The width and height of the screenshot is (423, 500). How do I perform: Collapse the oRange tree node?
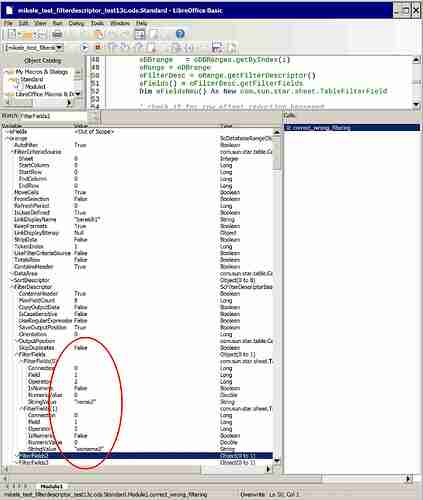pyautogui.click(x=8, y=138)
